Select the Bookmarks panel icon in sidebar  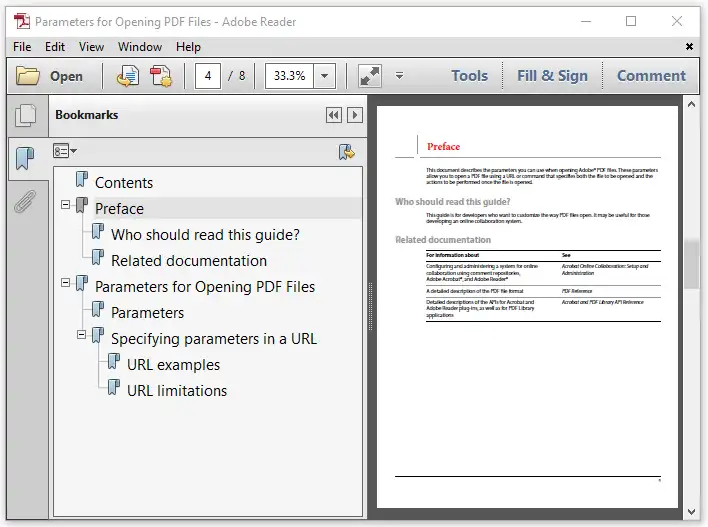tap(25, 158)
